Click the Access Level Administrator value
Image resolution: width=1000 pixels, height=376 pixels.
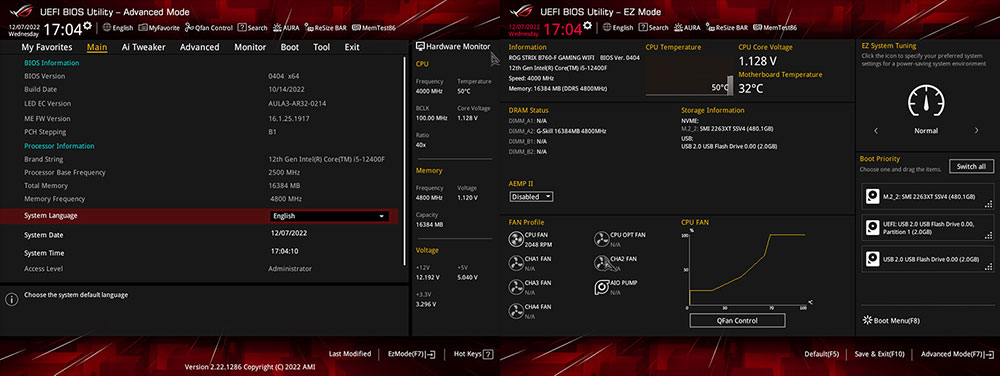(290, 269)
